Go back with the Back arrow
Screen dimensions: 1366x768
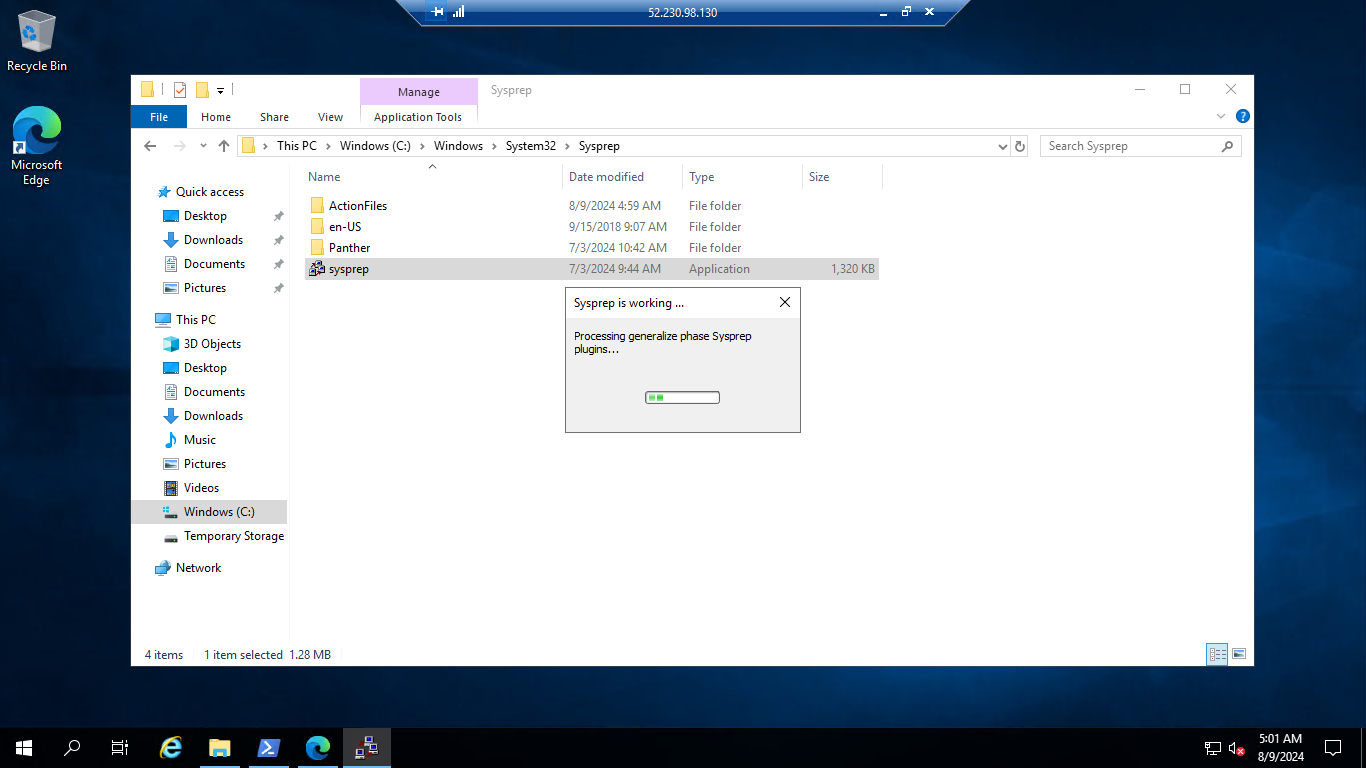coord(150,146)
